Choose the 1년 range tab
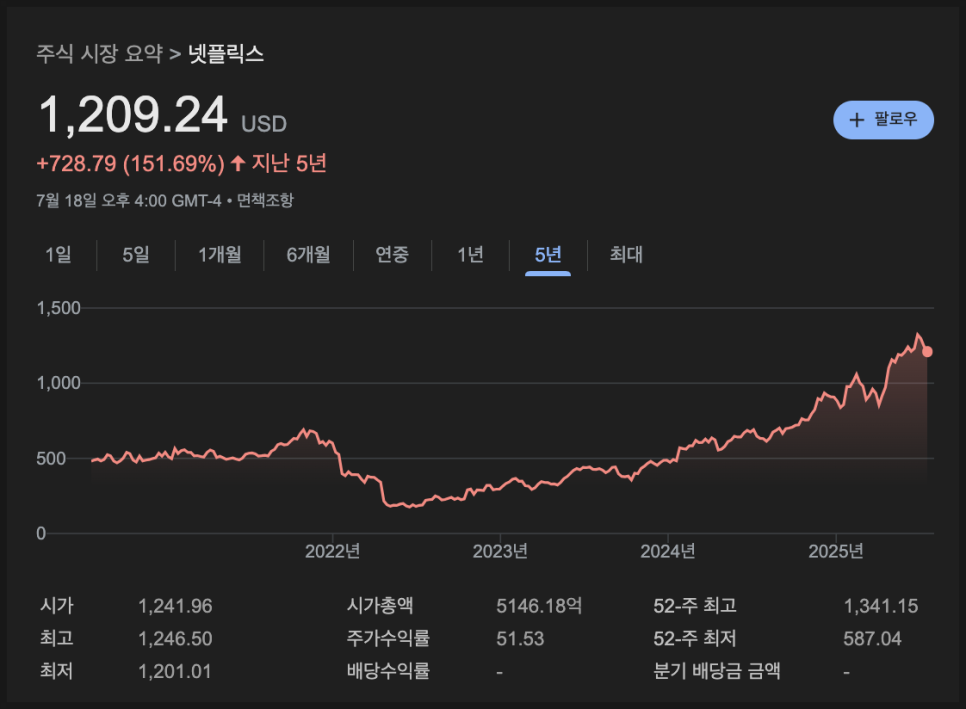966x709 pixels. [470, 254]
